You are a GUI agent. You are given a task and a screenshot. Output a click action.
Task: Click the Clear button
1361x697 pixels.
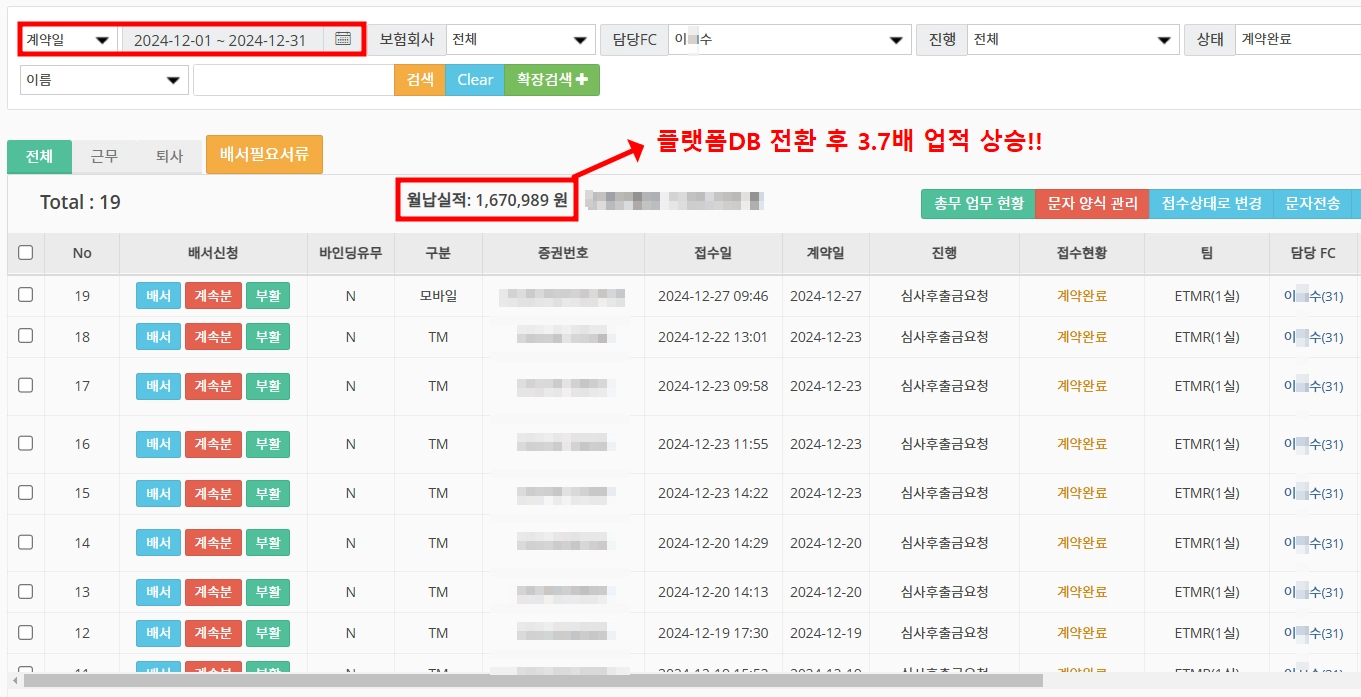point(474,79)
